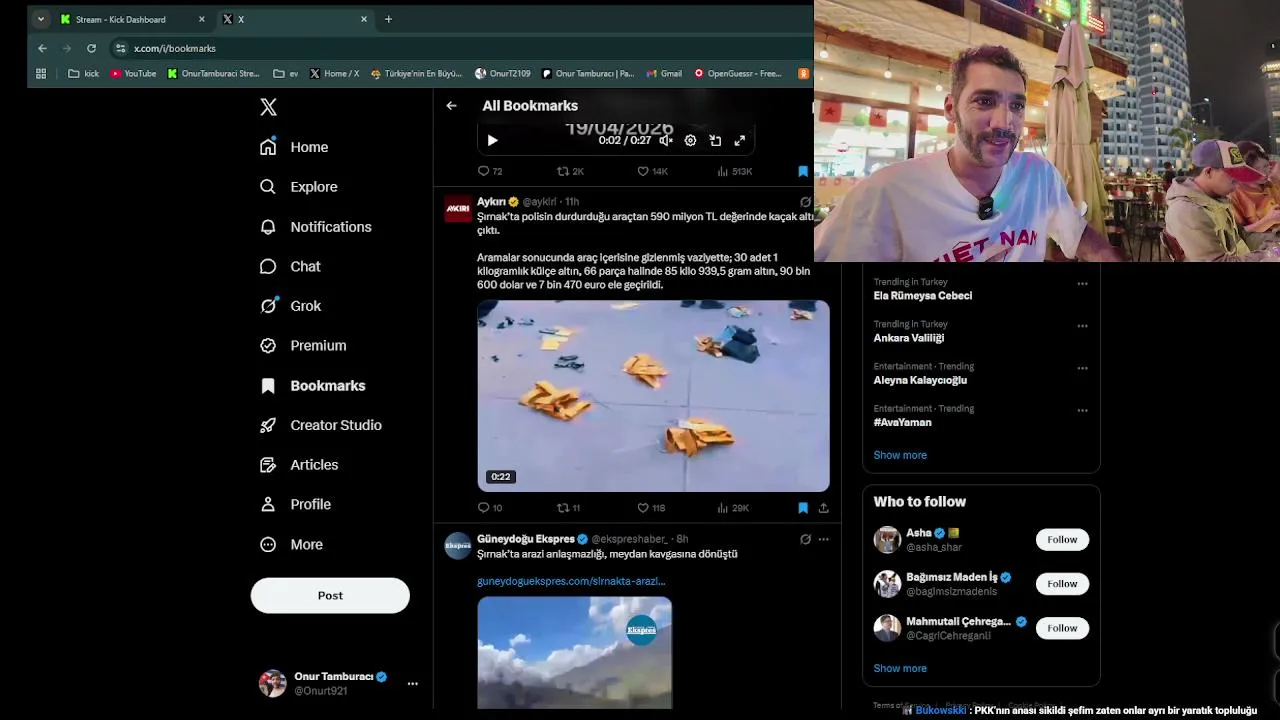1280x720 pixels.
Task: Open Güneydoğu Ekspres profile avatar
Action: pyautogui.click(x=458, y=545)
